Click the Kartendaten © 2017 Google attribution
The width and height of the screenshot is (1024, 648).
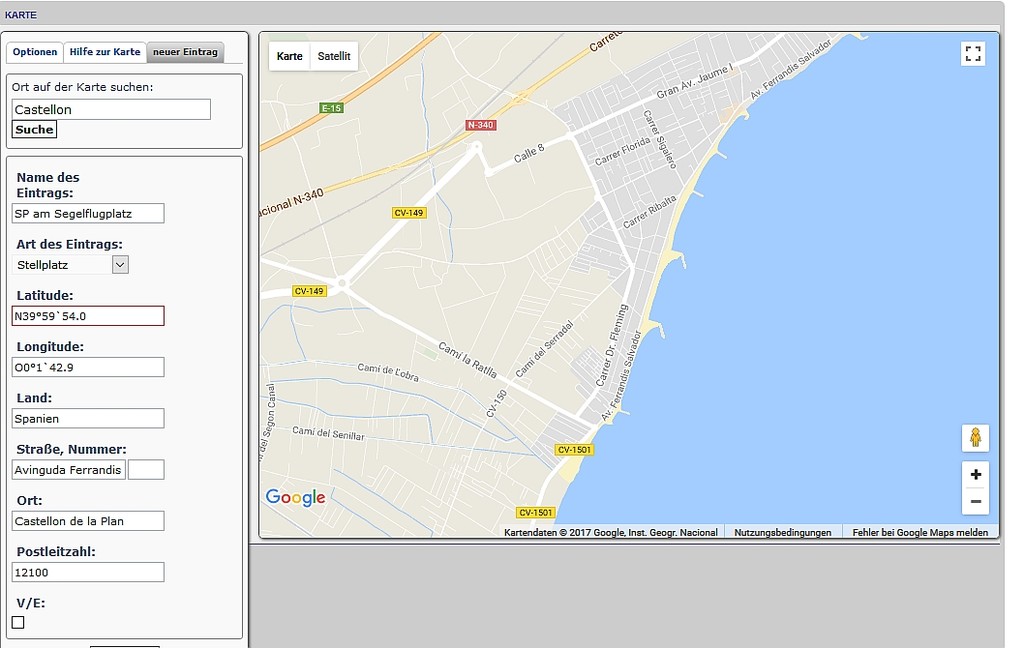pos(611,532)
